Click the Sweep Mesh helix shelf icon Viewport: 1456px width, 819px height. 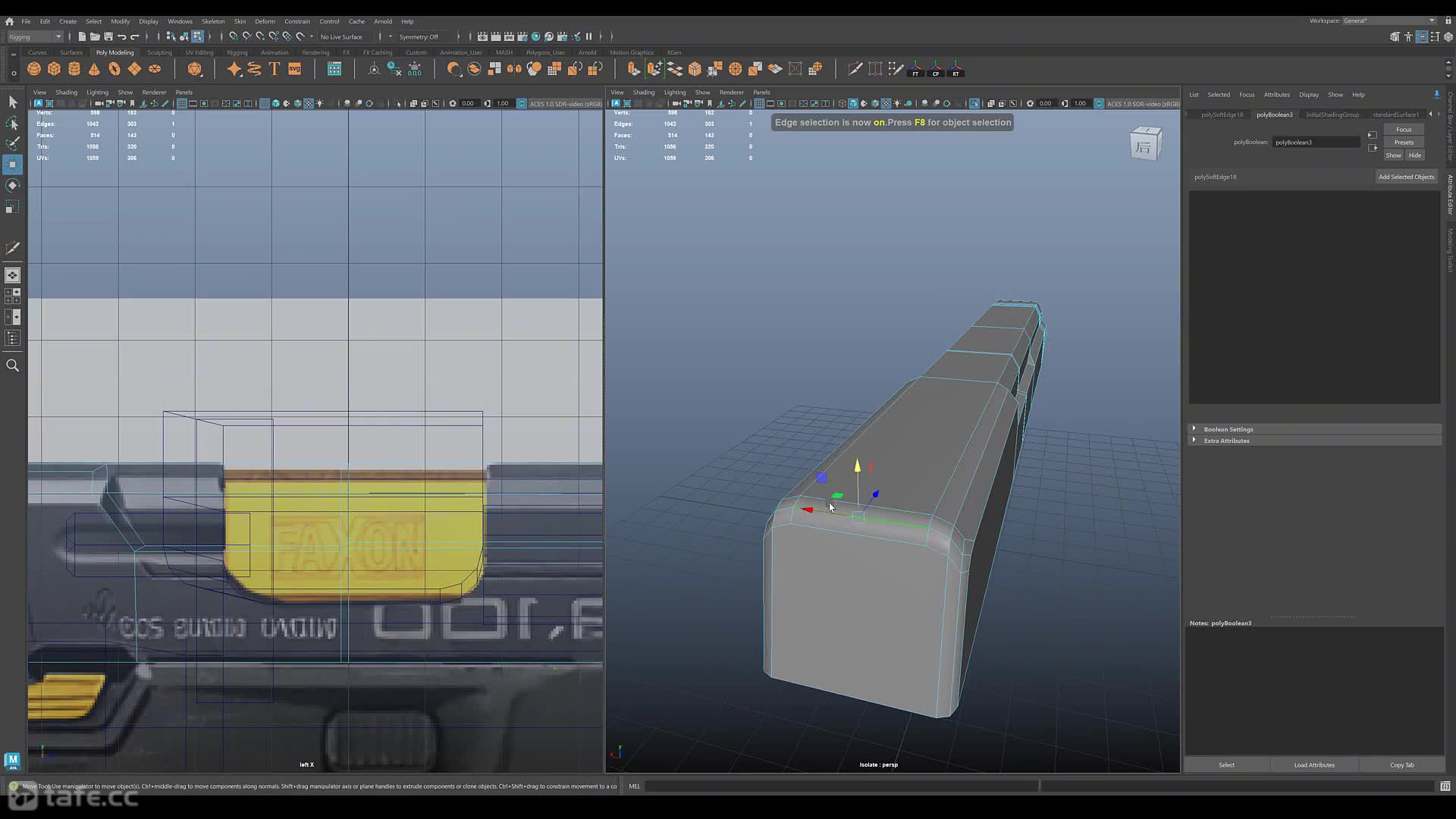[255, 69]
